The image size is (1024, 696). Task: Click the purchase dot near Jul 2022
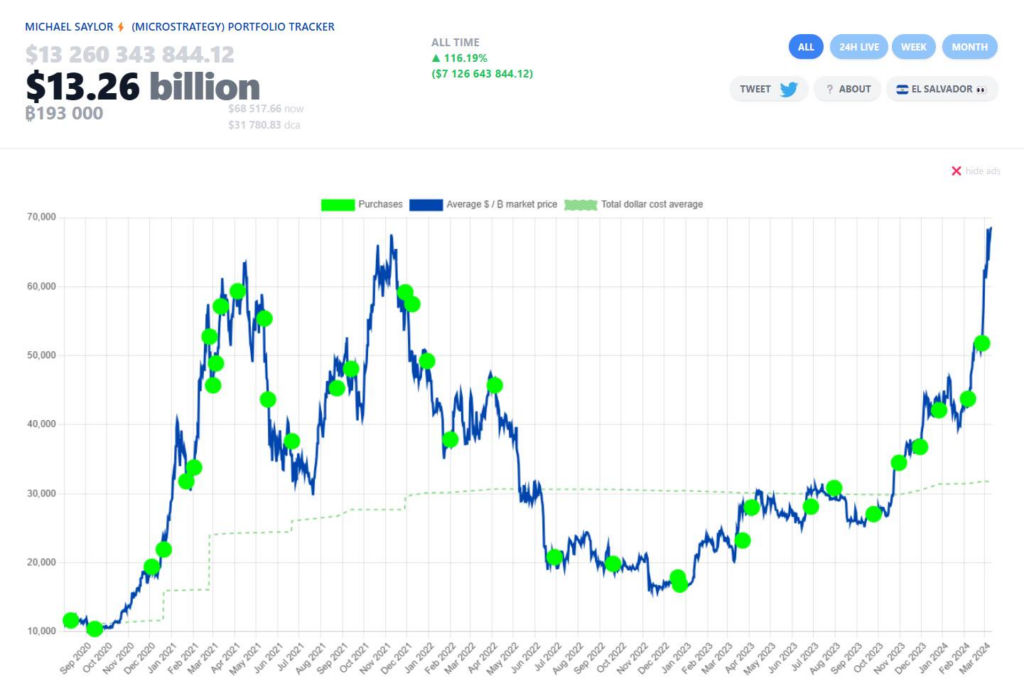554,557
